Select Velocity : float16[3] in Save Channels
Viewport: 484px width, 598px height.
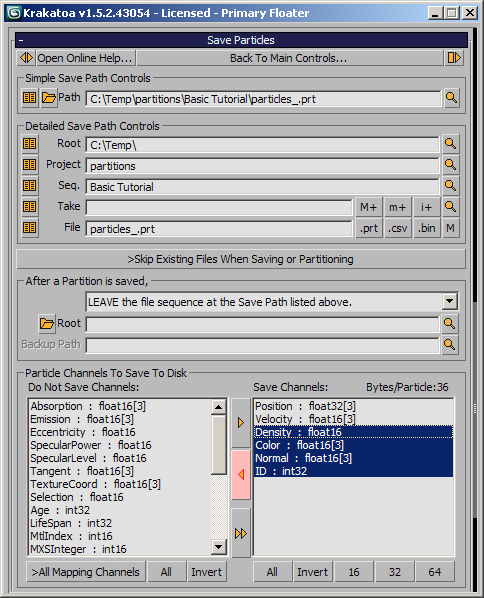click(354, 419)
